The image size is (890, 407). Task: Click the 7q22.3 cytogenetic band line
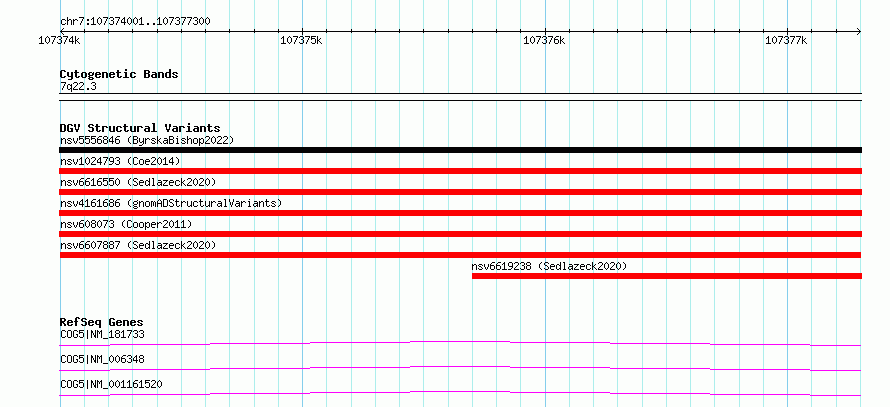460,96
